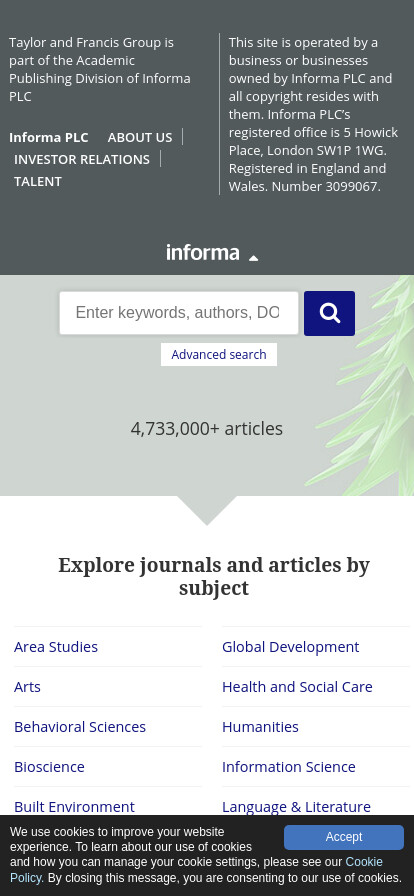Click the Informa logo

click(x=202, y=253)
